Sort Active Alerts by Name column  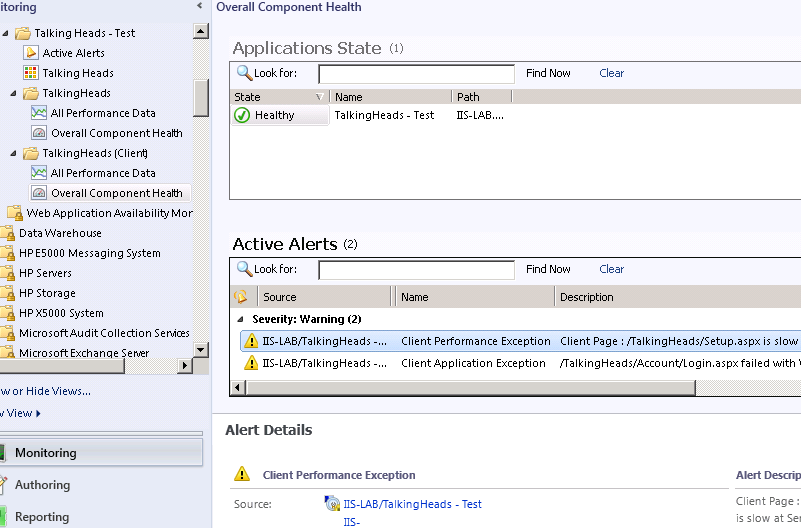click(475, 297)
